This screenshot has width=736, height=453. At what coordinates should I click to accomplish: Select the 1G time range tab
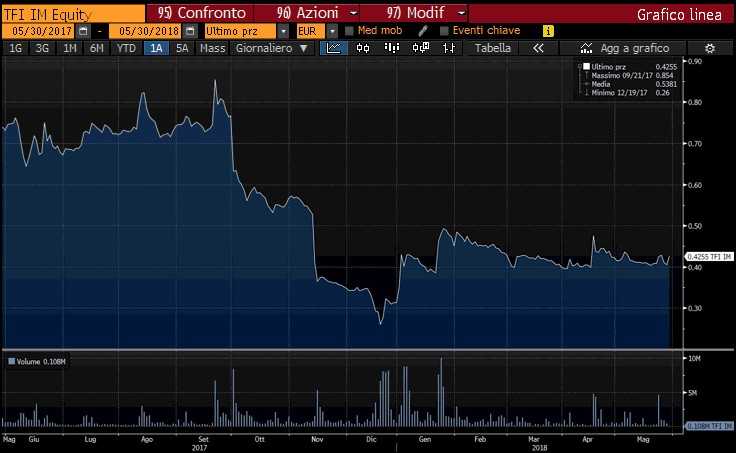[x=15, y=48]
